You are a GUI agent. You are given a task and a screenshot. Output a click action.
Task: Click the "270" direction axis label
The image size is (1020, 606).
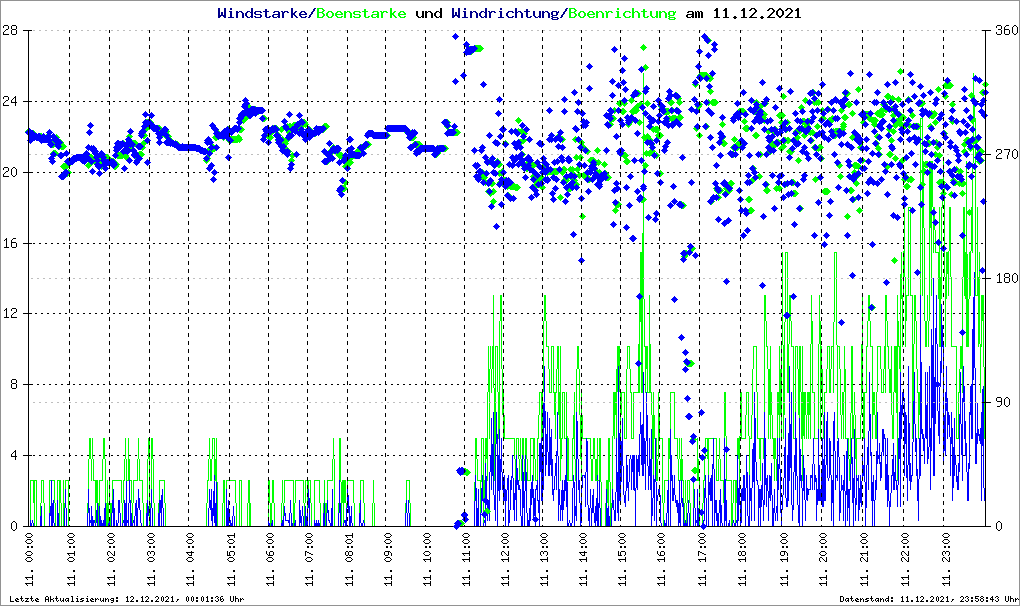pyautogui.click(x=1004, y=155)
